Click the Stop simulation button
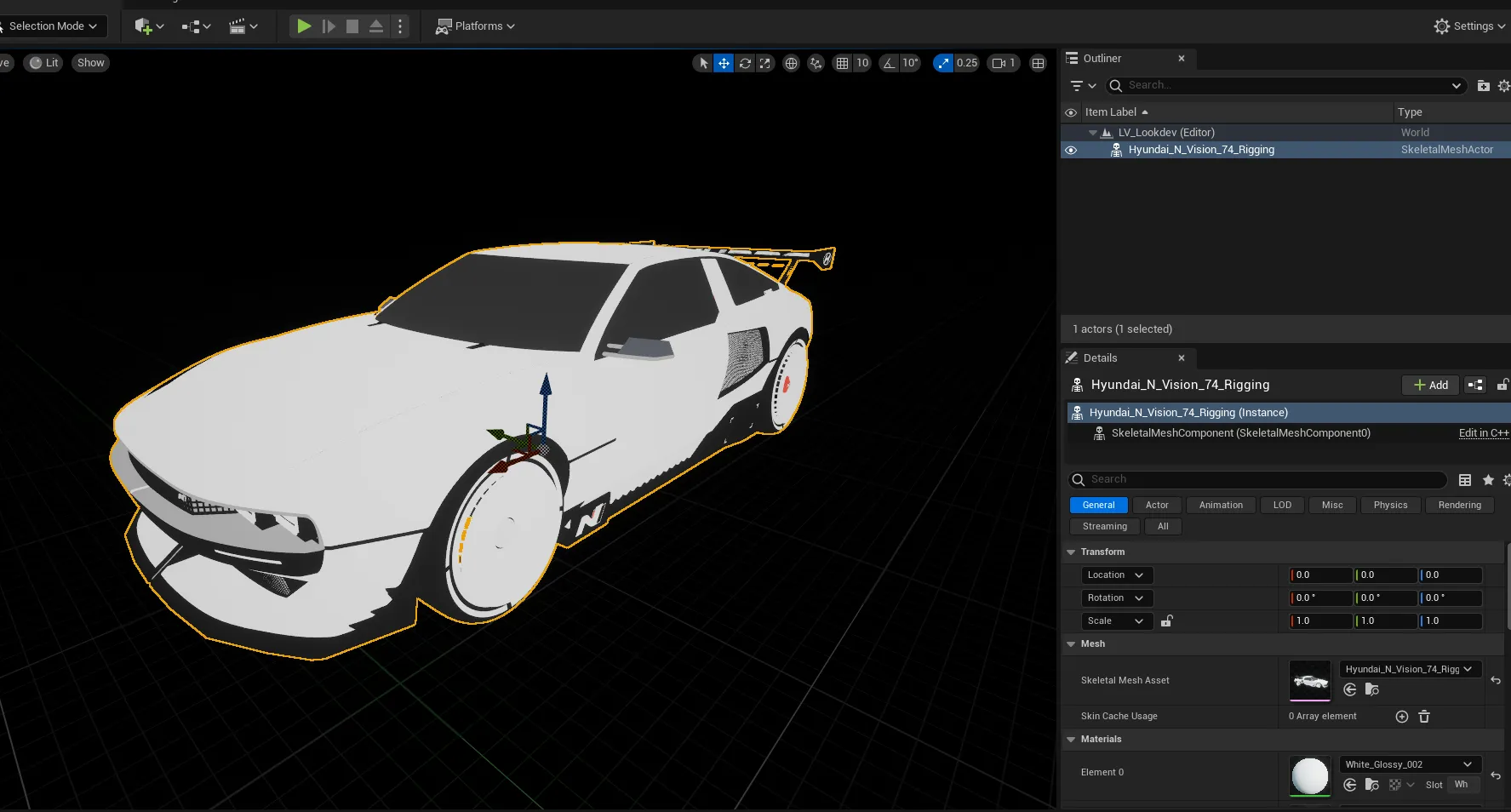This screenshot has height=812, width=1511. pyautogui.click(x=352, y=26)
